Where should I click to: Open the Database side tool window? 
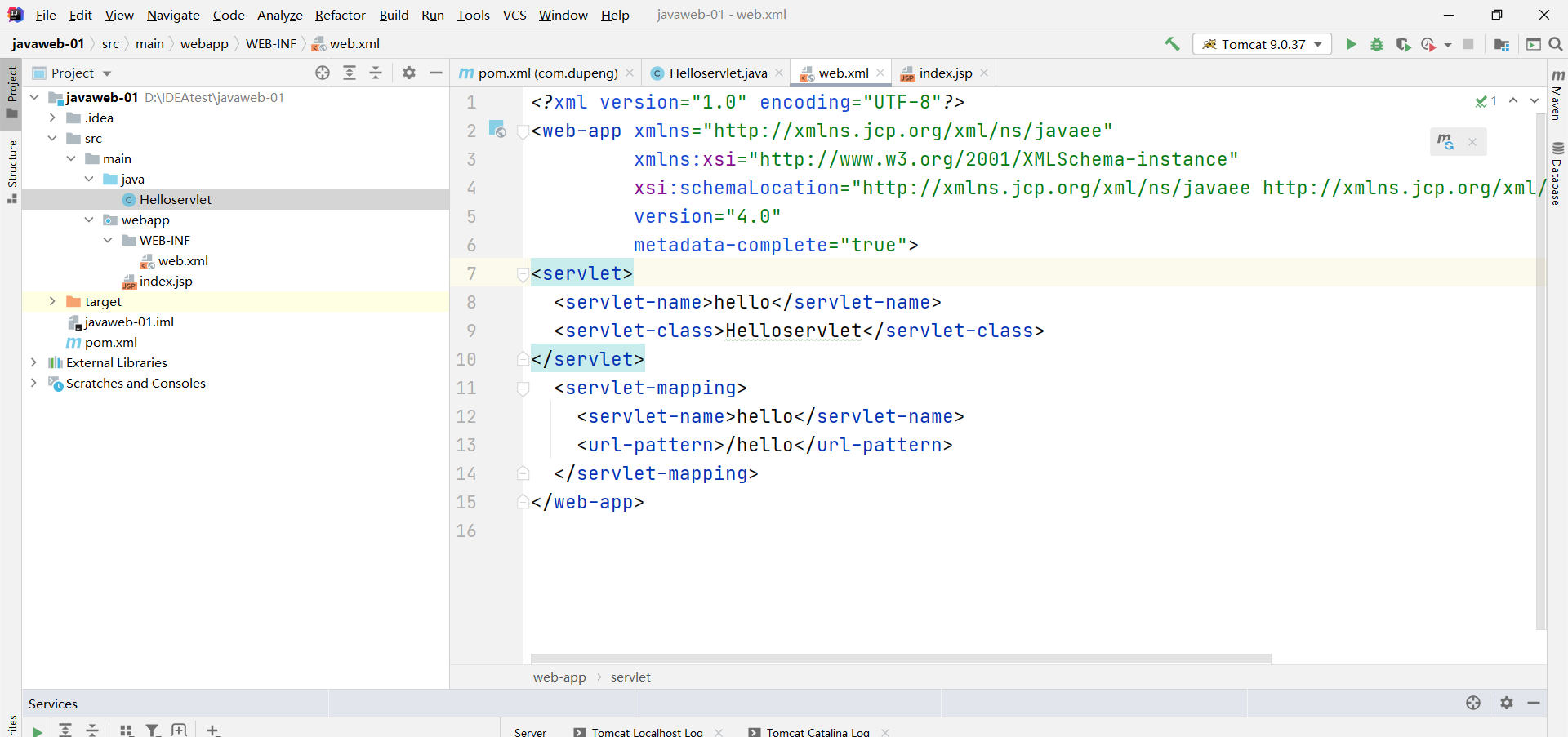point(1557,173)
